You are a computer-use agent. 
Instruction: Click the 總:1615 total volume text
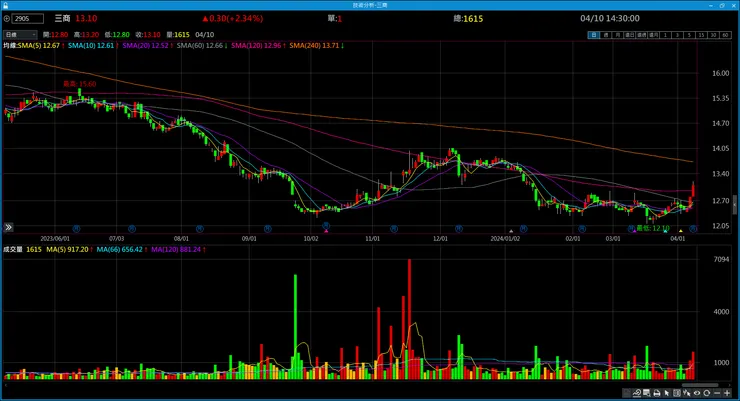point(468,18)
